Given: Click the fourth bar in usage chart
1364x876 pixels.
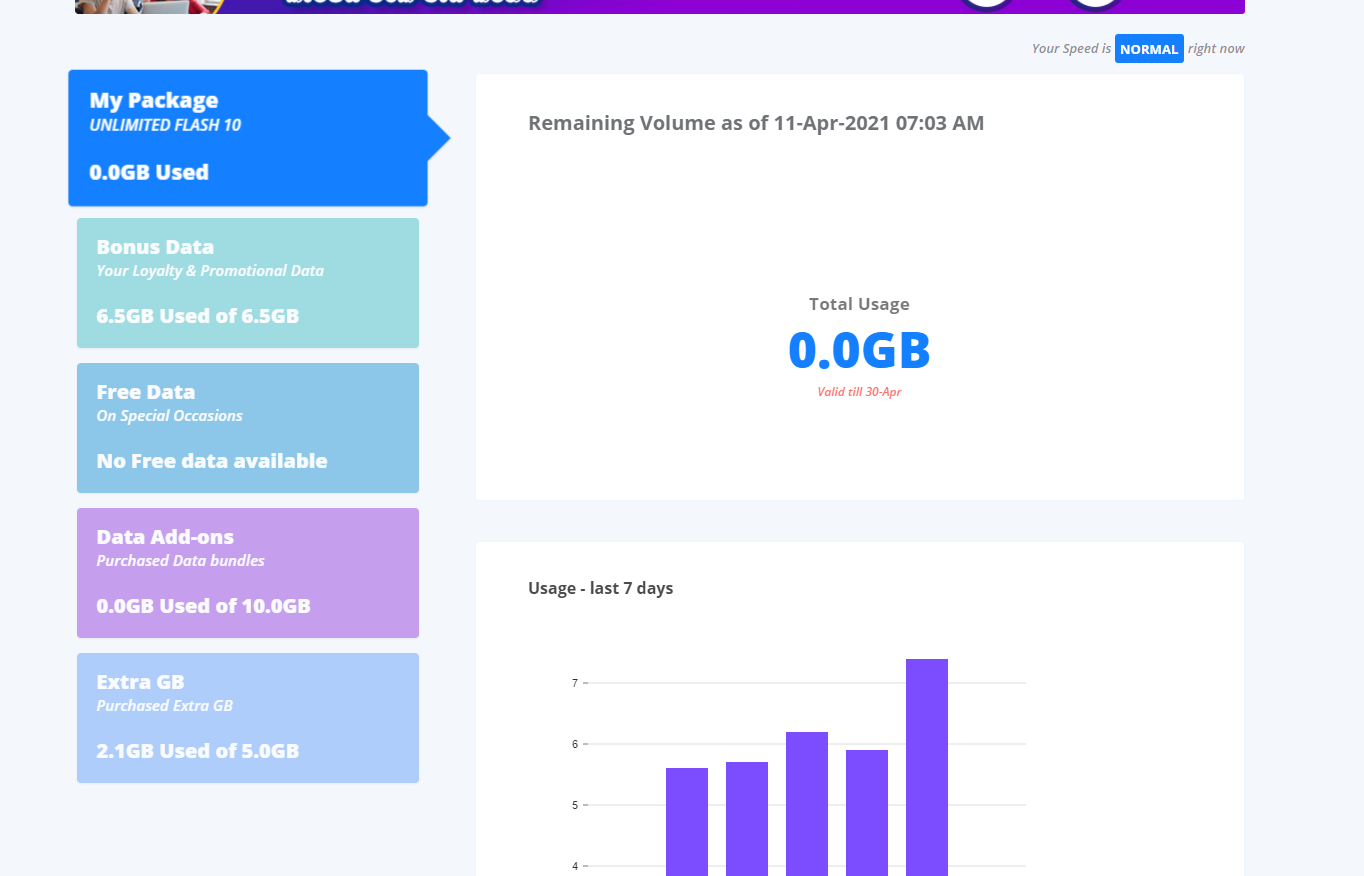Looking at the screenshot, I should [x=867, y=813].
